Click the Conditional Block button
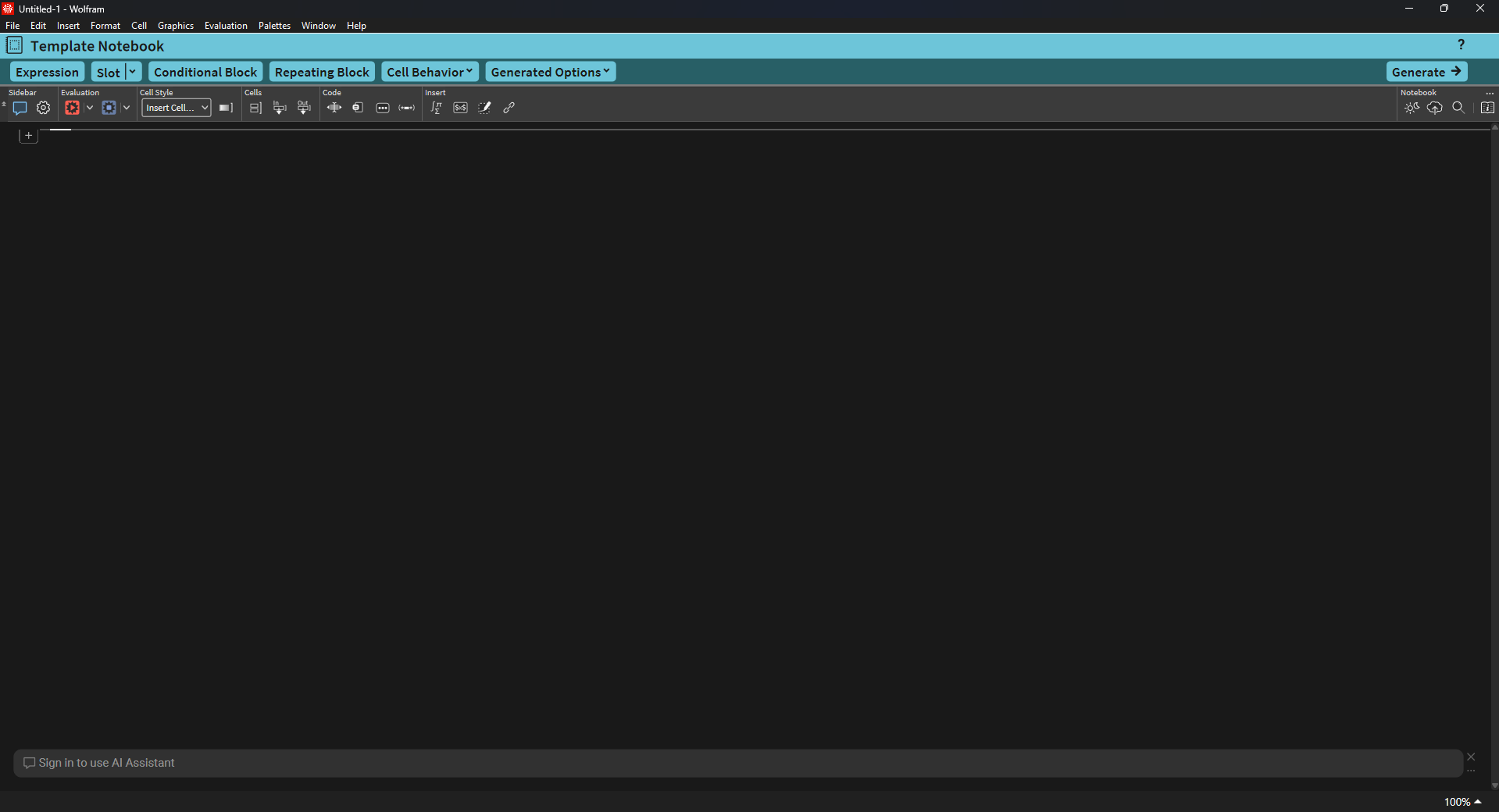This screenshot has height=812, width=1499. point(205,72)
